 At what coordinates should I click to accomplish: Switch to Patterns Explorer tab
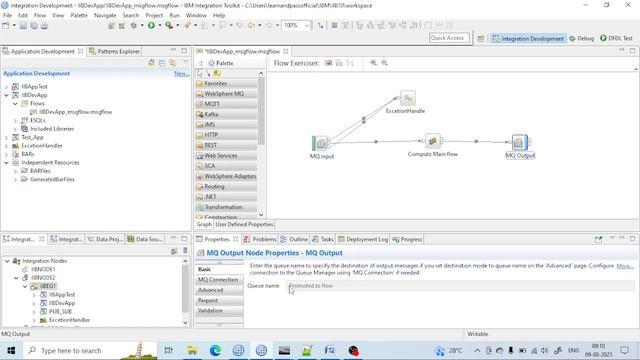tap(114, 51)
